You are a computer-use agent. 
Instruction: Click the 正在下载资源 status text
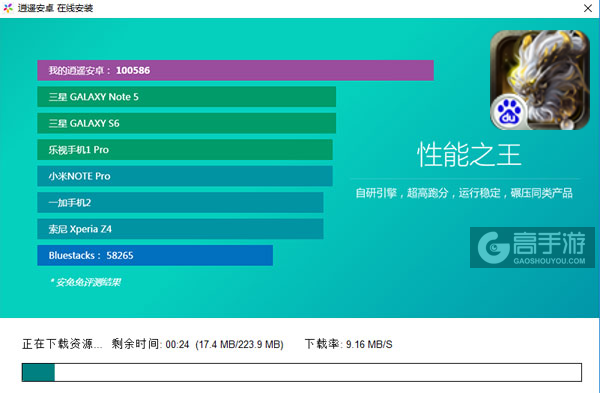pyautogui.click(x=62, y=344)
